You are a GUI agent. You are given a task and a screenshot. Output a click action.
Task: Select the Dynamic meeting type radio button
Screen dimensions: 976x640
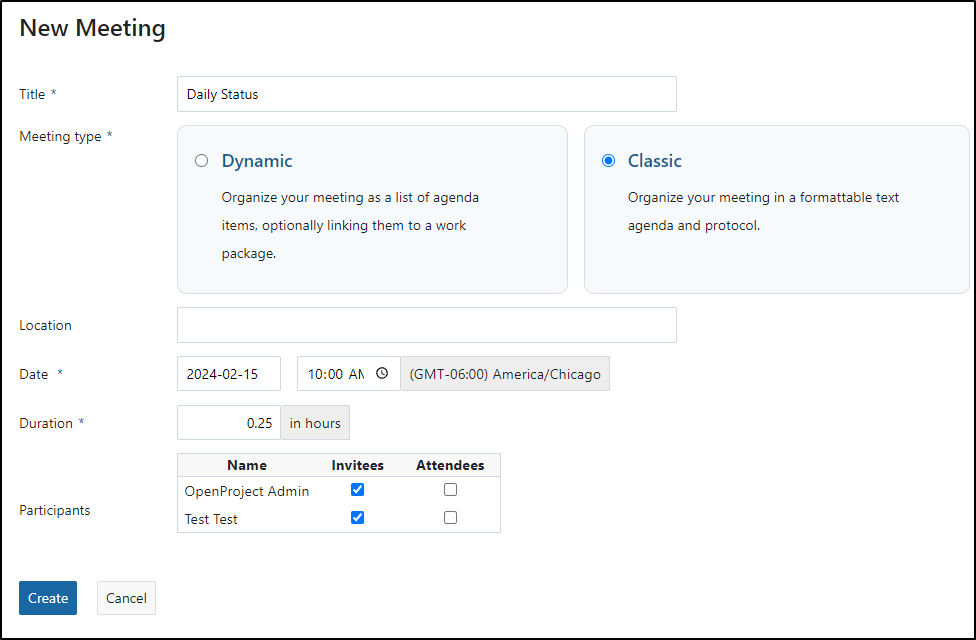(x=201, y=161)
